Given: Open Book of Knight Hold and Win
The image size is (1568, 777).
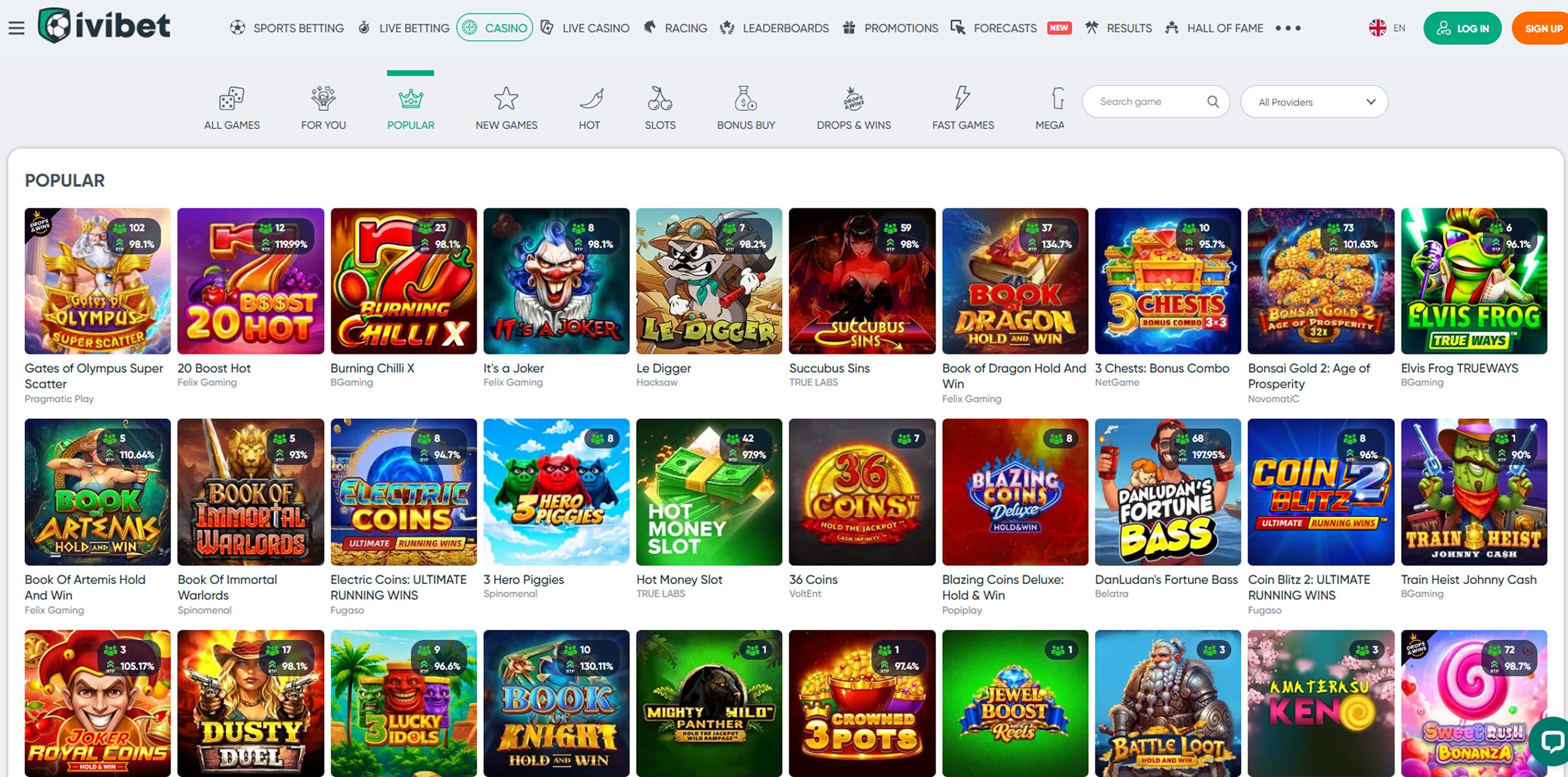Looking at the screenshot, I should click(x=556, y=704).
